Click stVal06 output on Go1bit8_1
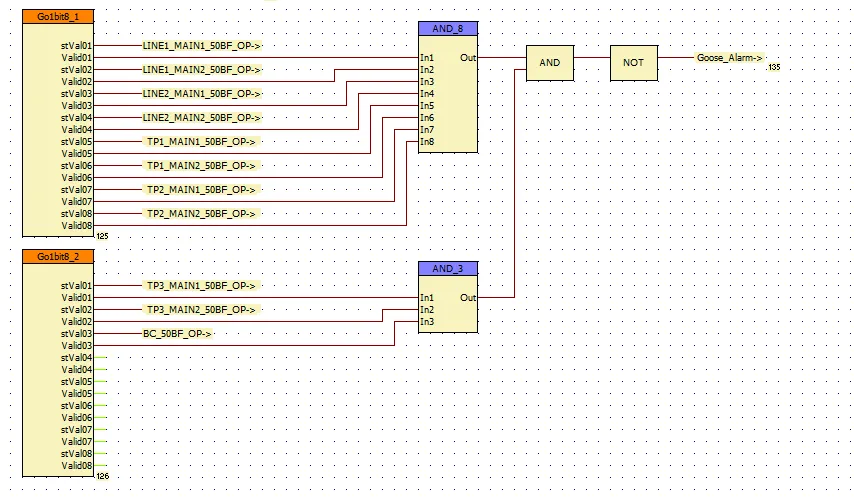This screenshot has width=860, height=498. (76, 166)
